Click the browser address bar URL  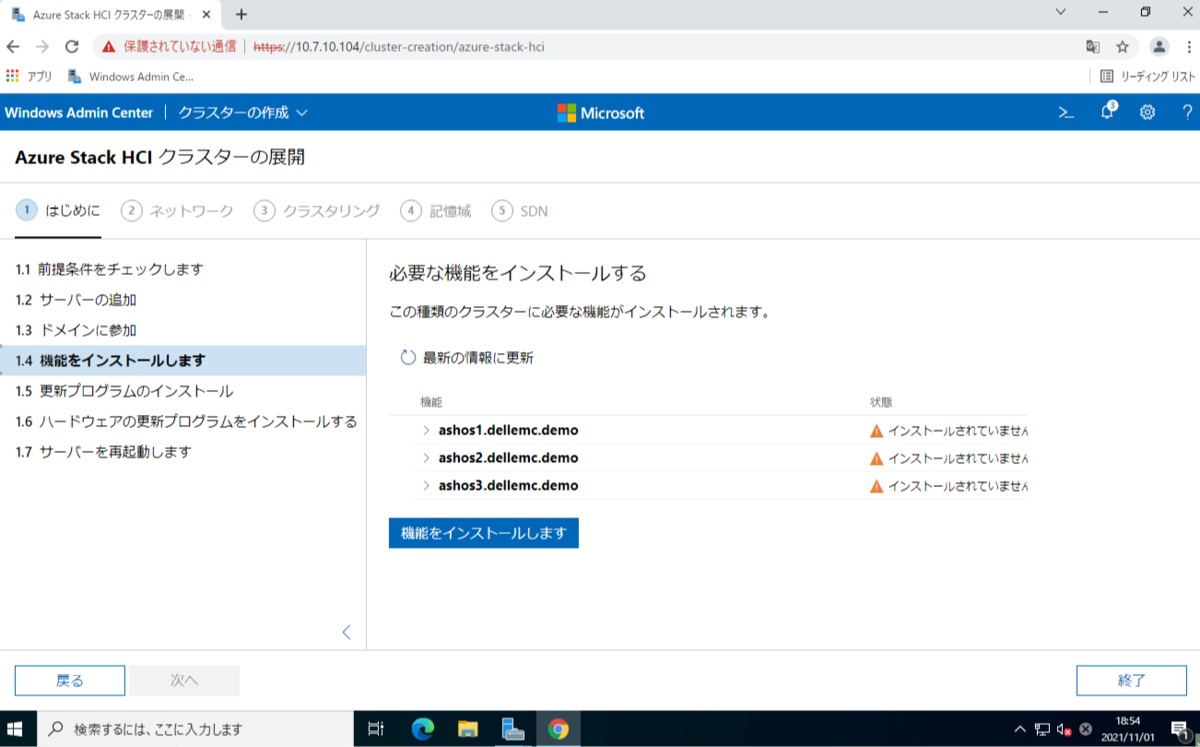(x=398, y=46)
